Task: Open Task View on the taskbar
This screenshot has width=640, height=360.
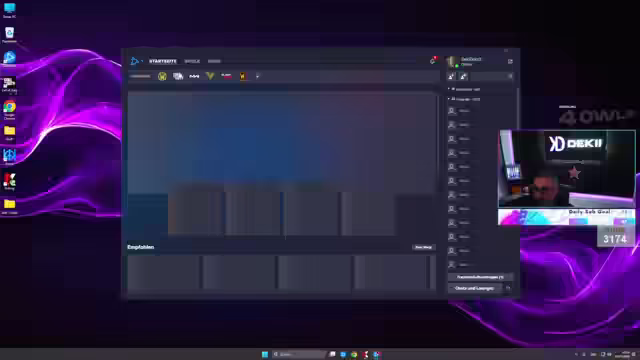Action: (332, 354)
